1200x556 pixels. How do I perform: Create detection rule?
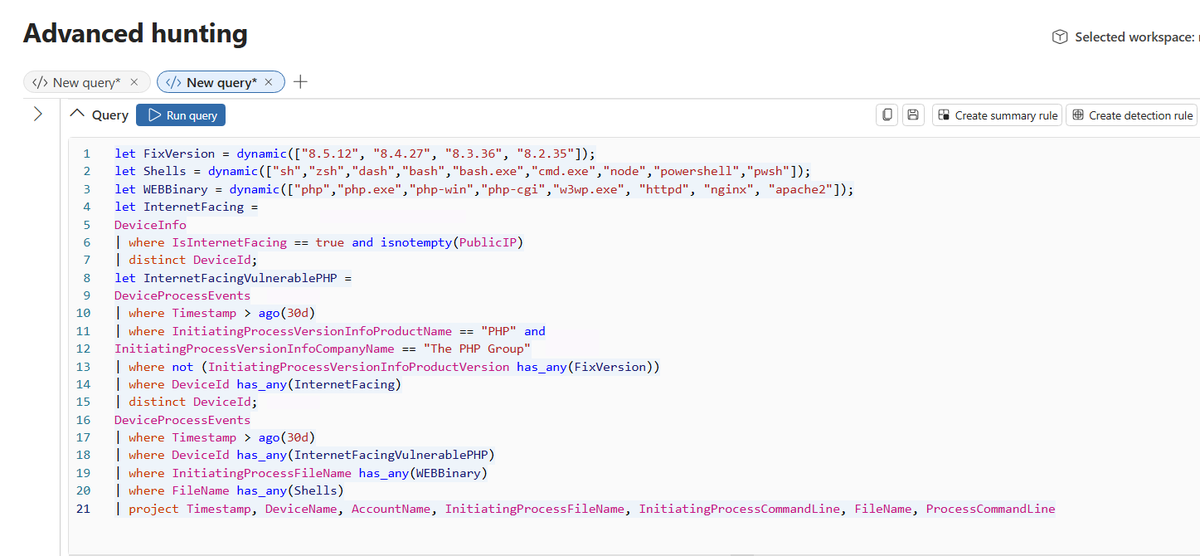tap(1132, 115)
